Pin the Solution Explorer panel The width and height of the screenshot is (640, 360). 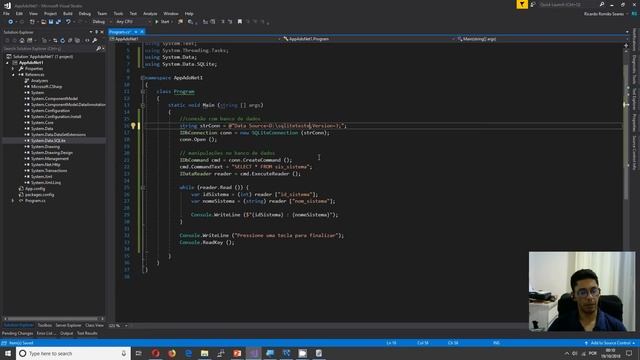[96, 32]
